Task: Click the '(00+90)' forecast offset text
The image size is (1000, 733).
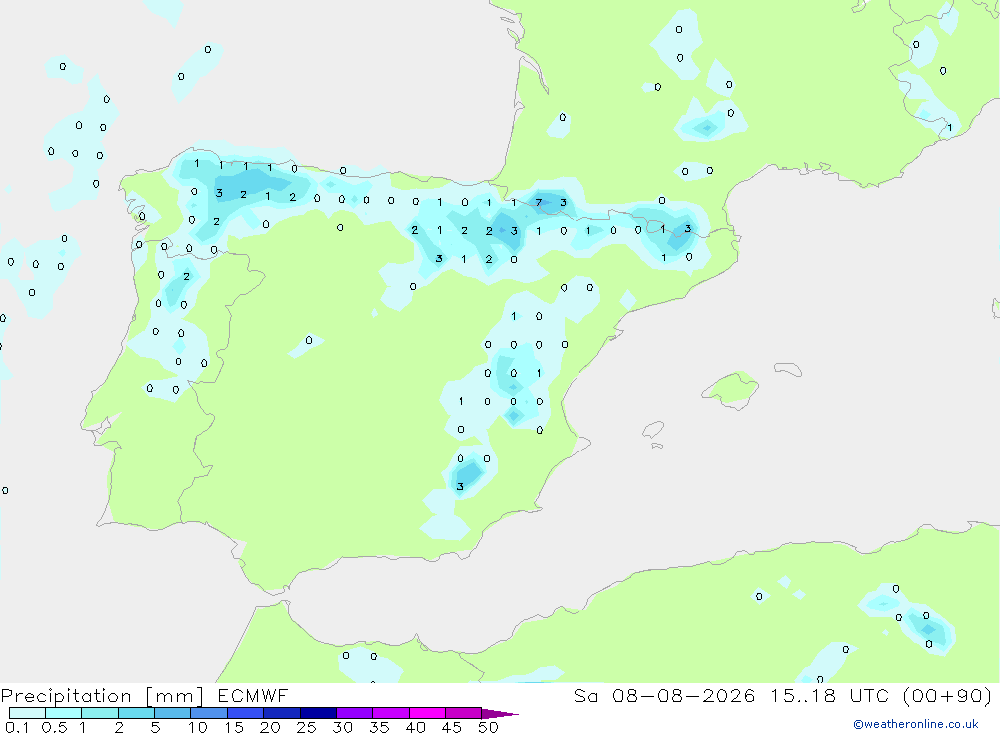Action: point(948,695)
